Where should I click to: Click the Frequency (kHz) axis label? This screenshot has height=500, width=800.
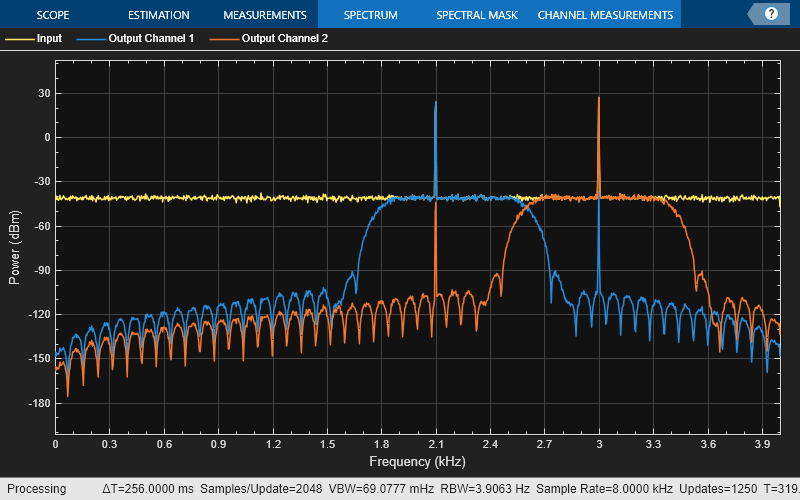[417, 462]
